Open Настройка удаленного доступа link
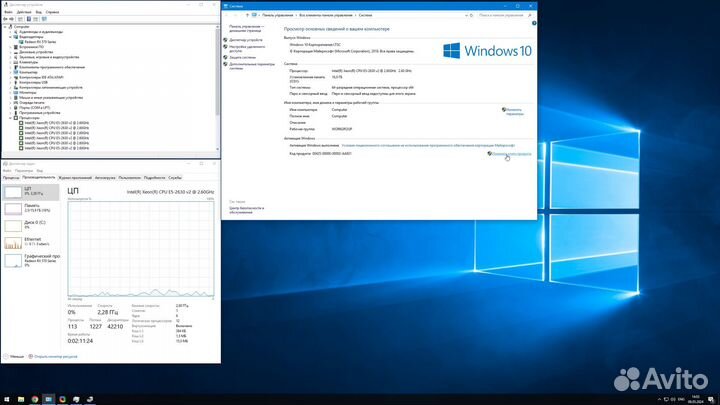This screenshot has height=405, width=720. point(247,49)
